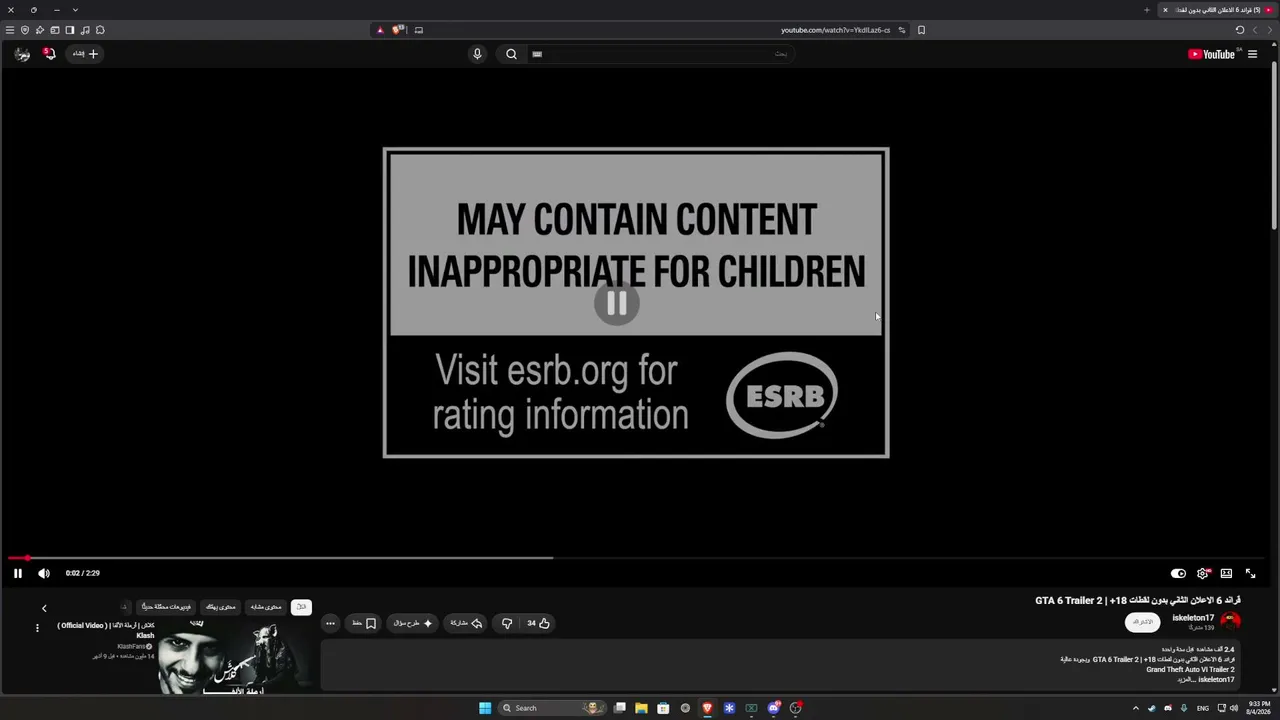Toggle the browser sidebar panel

[70, 30]
